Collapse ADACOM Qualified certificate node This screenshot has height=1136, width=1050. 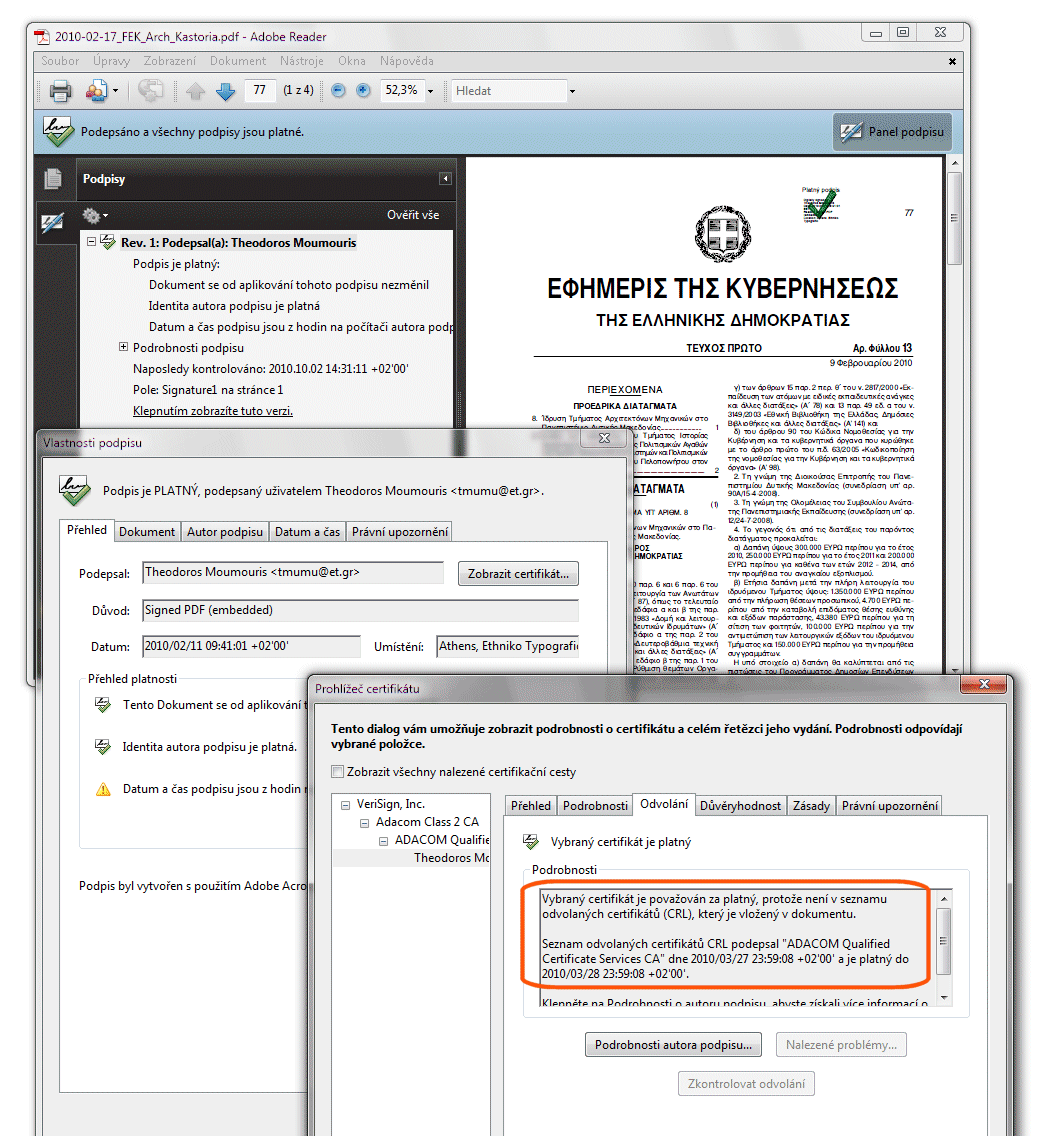coord(383,841)
